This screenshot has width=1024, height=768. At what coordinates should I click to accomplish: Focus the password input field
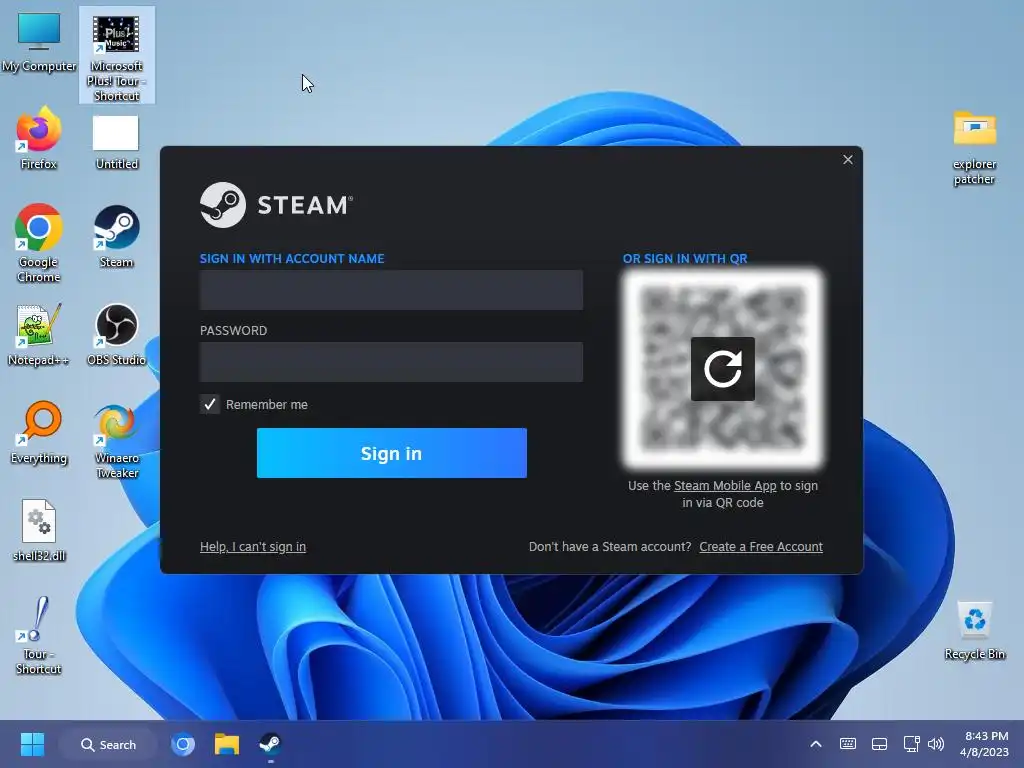point(391,362)
